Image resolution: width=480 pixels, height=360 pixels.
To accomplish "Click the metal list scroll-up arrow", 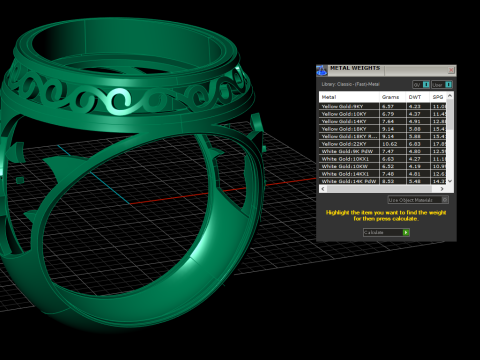I will click(x=450, y=96).
